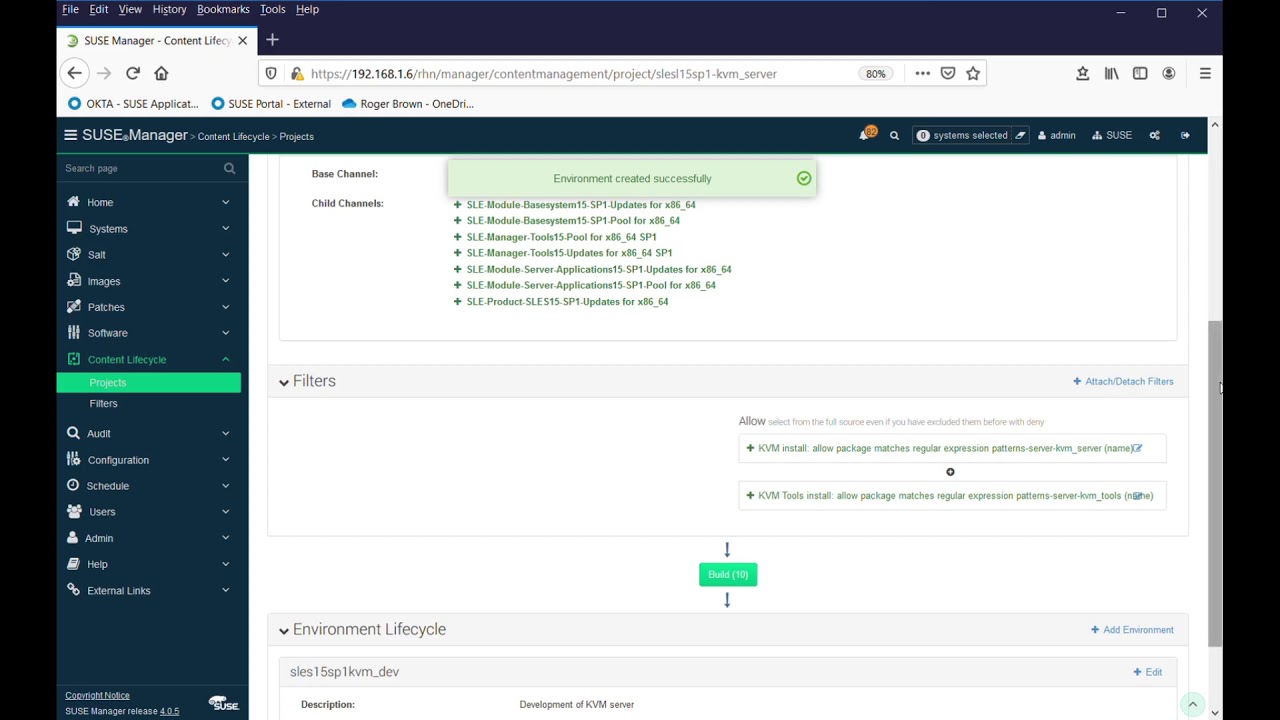Sign out using the logout icon

pyautogui.click(x=1185, y=136)
